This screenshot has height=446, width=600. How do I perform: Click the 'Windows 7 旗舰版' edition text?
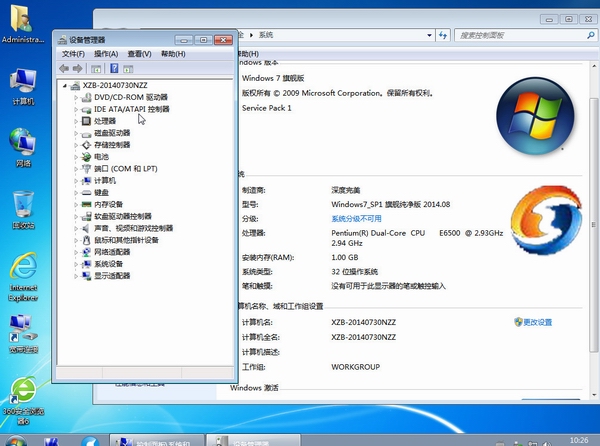(273, 78)
